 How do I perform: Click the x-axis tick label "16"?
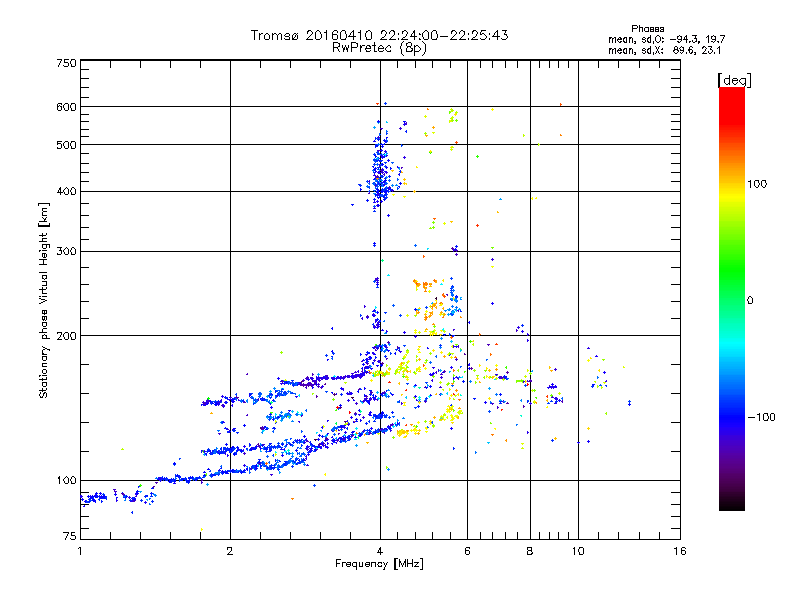click(680, 551)
